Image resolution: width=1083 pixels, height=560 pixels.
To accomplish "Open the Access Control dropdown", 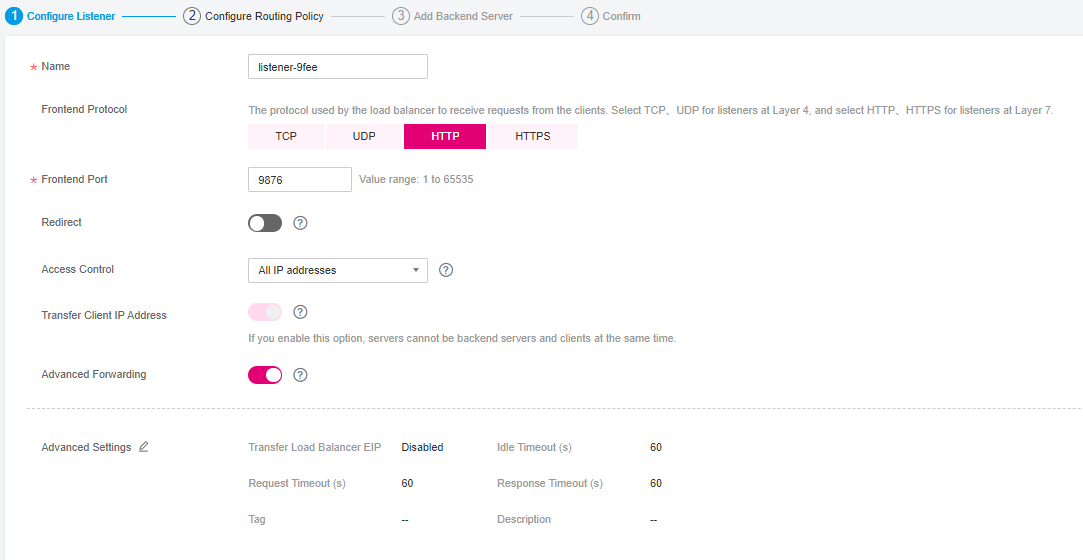I will click(x=337, y=270).
